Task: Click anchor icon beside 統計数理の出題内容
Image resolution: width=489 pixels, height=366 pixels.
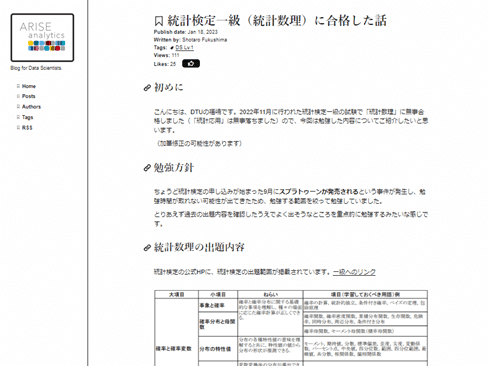Action: pyautogui.click(x=147, y=248)
